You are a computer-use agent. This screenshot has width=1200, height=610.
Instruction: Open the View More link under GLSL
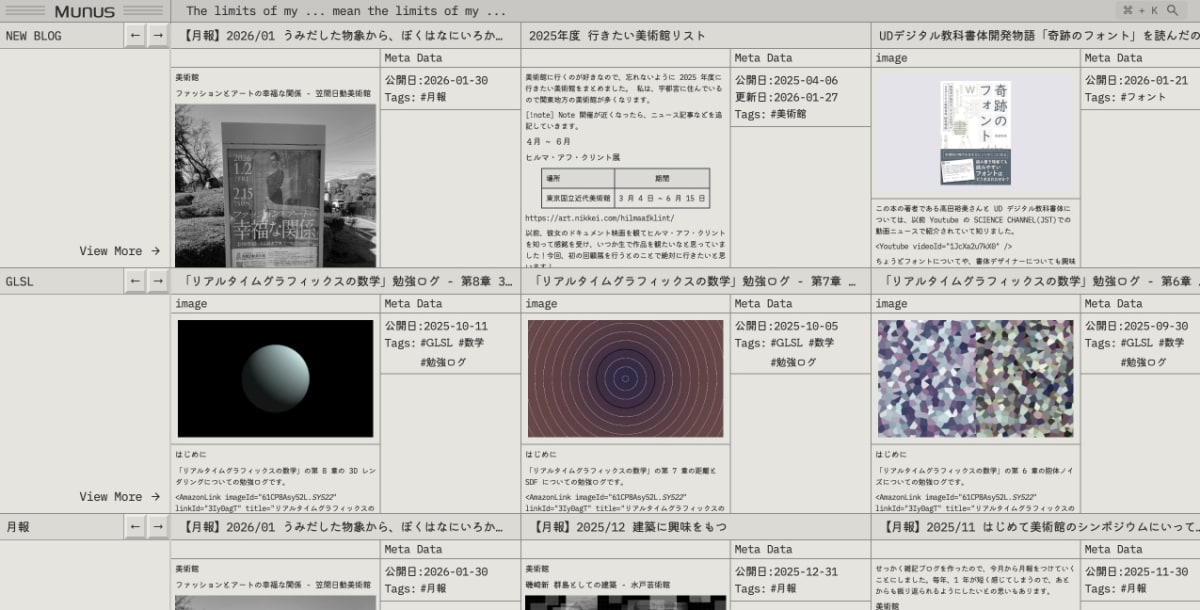click(x=113, y=496)
